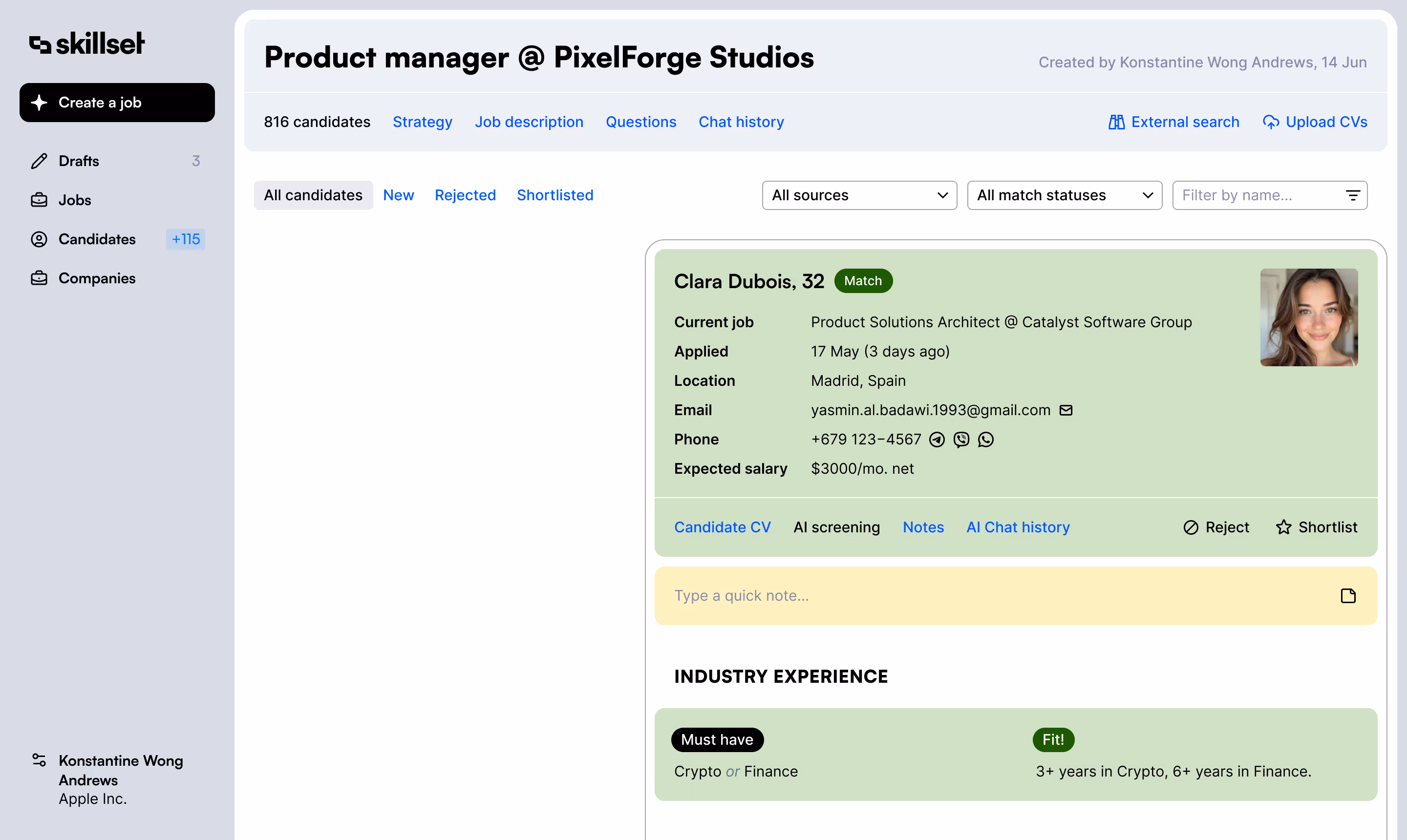Click the Must have badge
This screenshot has width=1407, height=840.
point(717,740)
